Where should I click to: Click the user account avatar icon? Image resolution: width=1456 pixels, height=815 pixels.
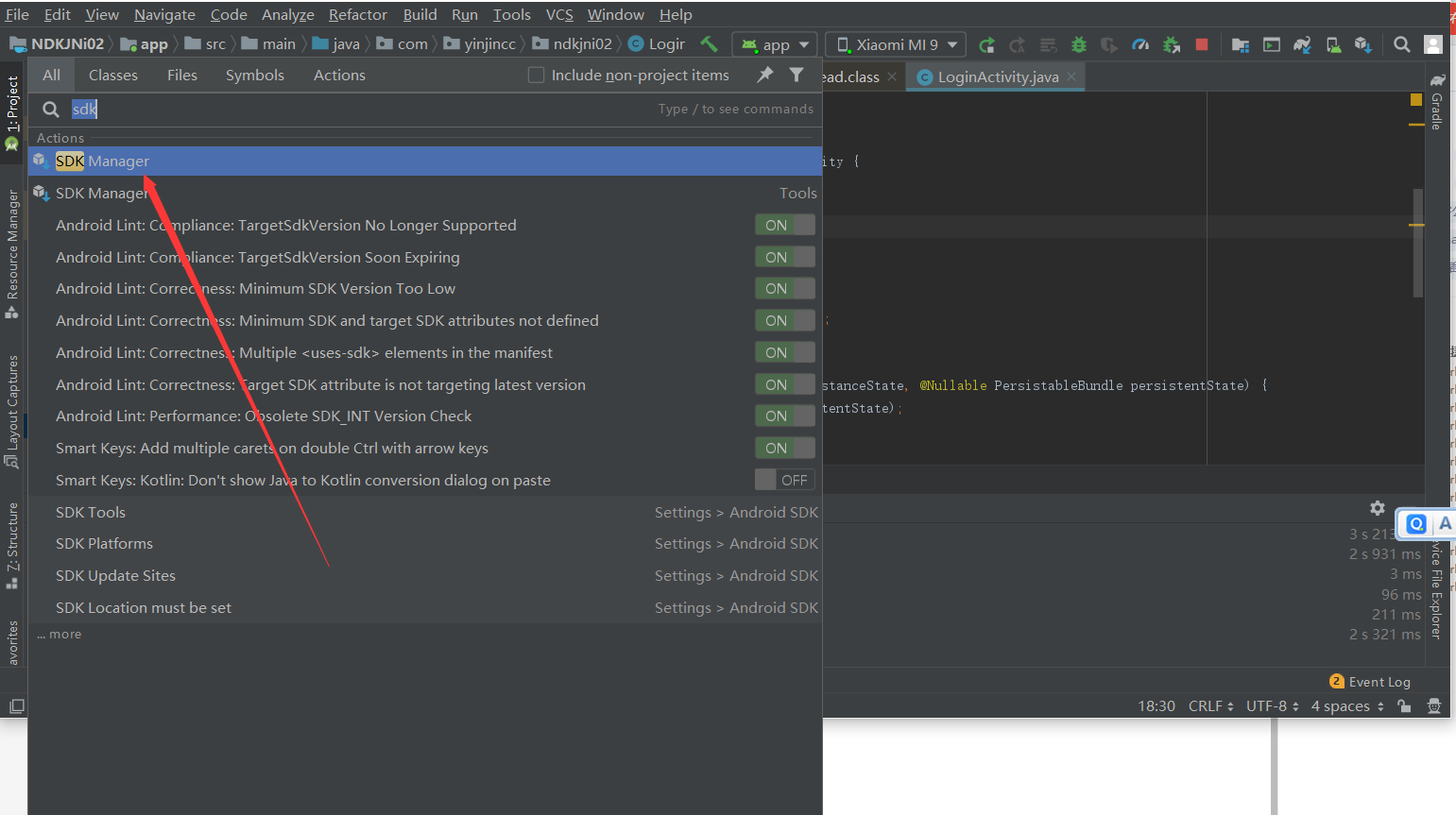tap(1433, 44)
